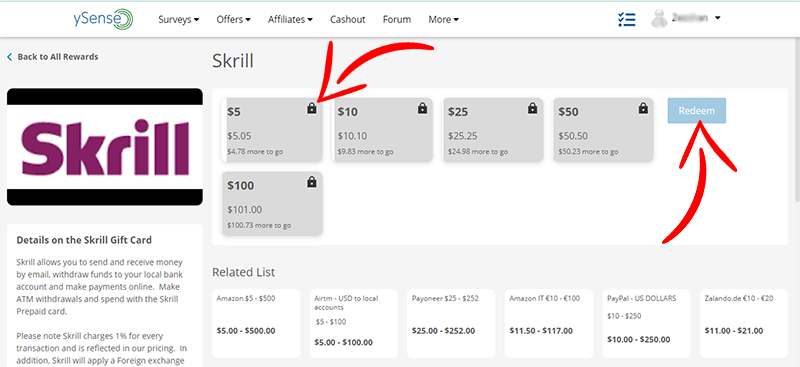800x367 pixels.
Task: Open the checklist icon in the header
Action: pyautogui.click(x=627, y=19)
